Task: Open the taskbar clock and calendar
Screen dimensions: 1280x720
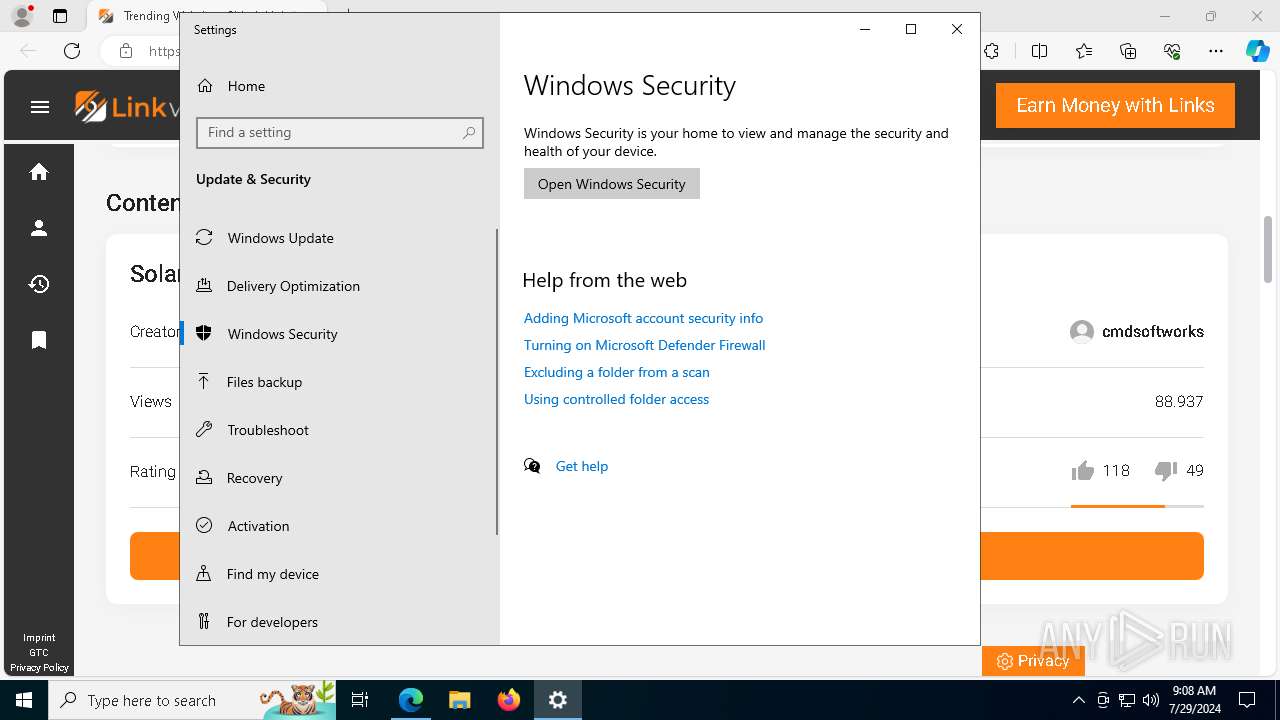Action: click(1194, 700)
